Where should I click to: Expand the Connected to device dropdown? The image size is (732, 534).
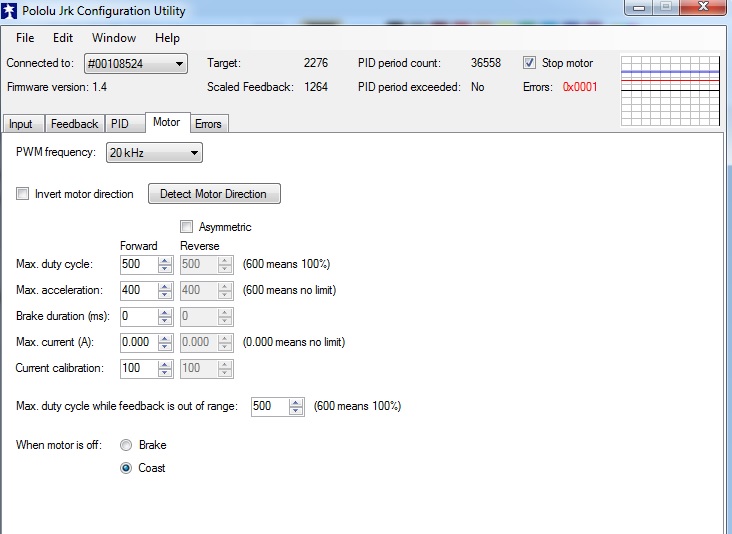tap(136, 64)
